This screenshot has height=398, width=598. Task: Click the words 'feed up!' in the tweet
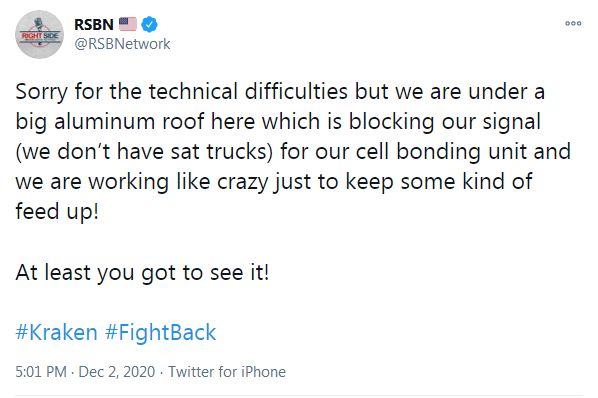click(x=57, y=212)
